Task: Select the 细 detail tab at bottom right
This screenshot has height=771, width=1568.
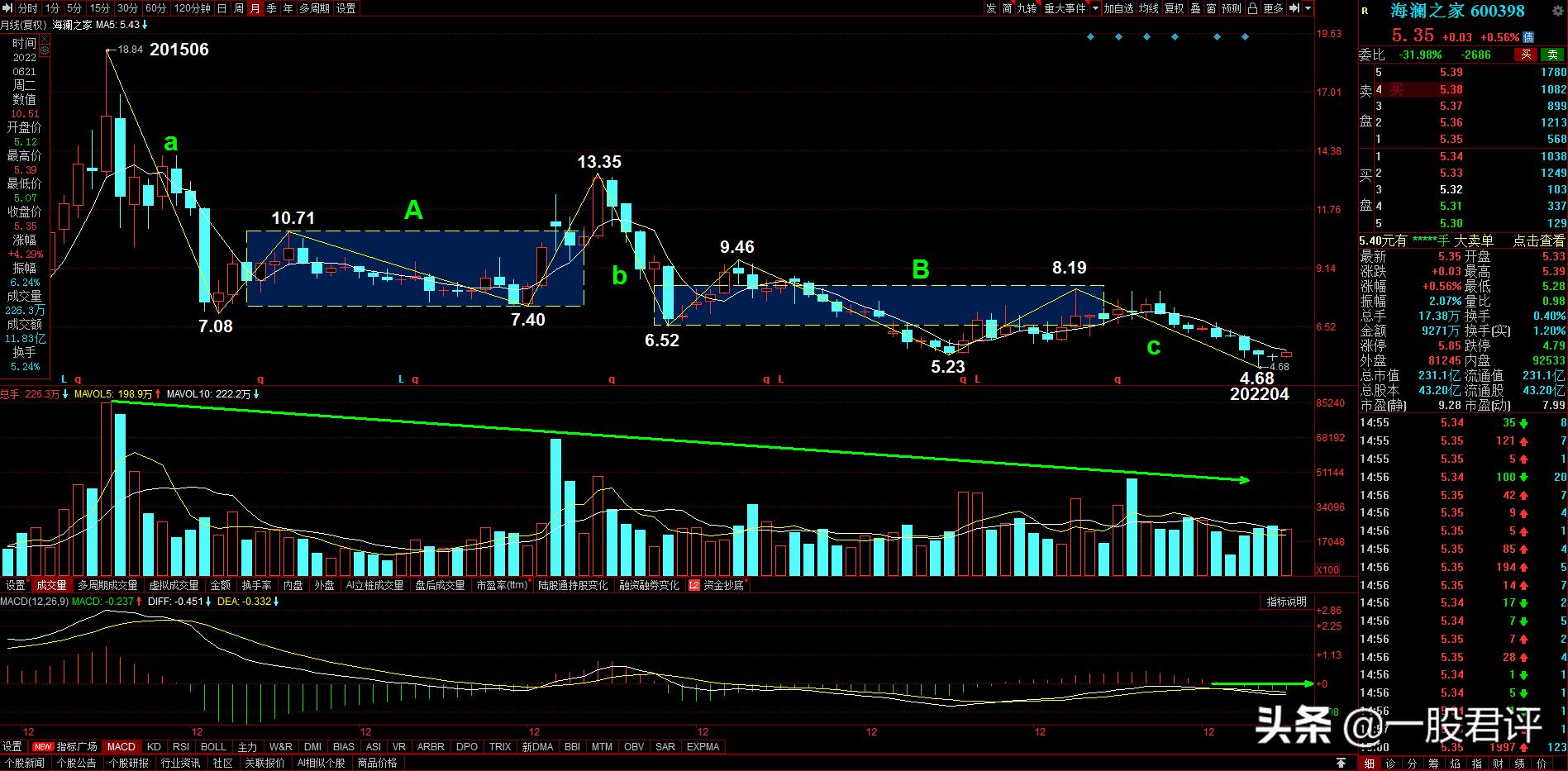Action: [1370, 764]
